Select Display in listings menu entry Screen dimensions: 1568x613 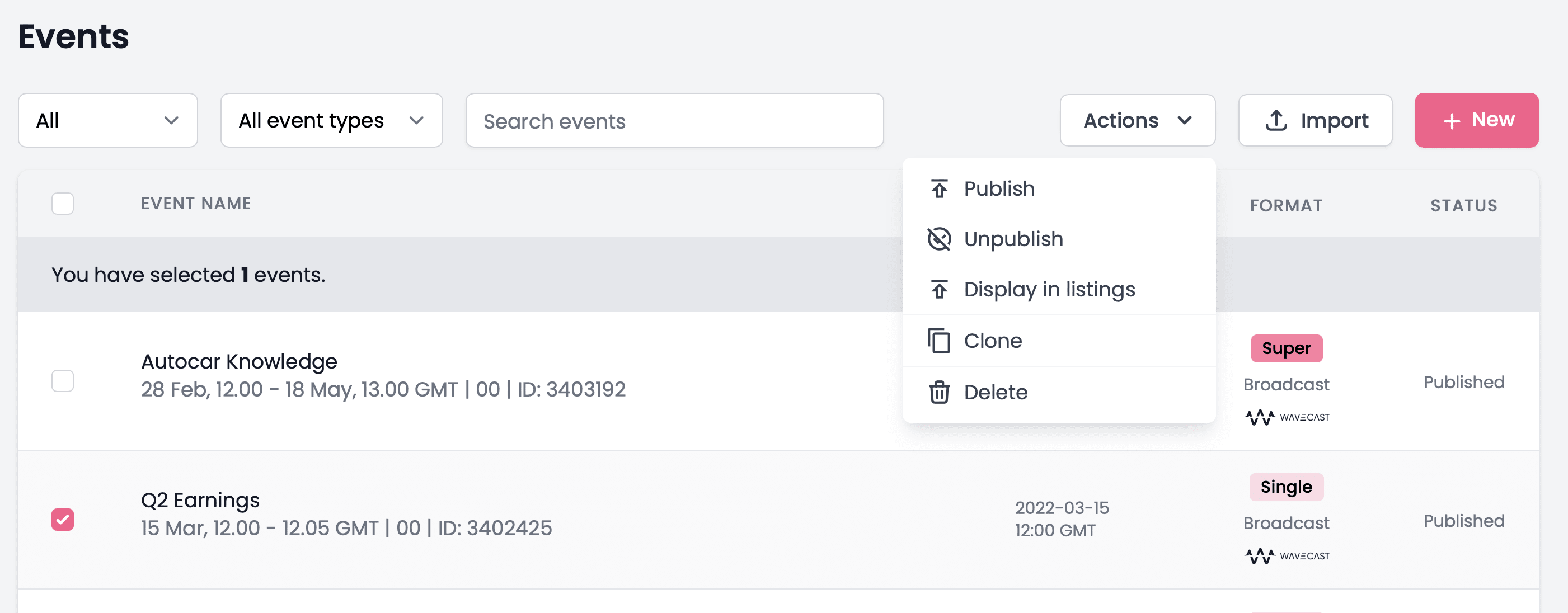pos(1059,290)
